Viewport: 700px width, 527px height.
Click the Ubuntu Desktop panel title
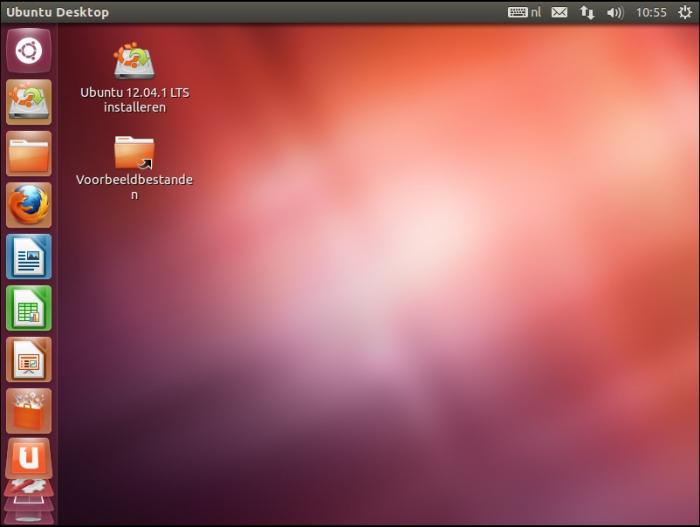point(58,12)
